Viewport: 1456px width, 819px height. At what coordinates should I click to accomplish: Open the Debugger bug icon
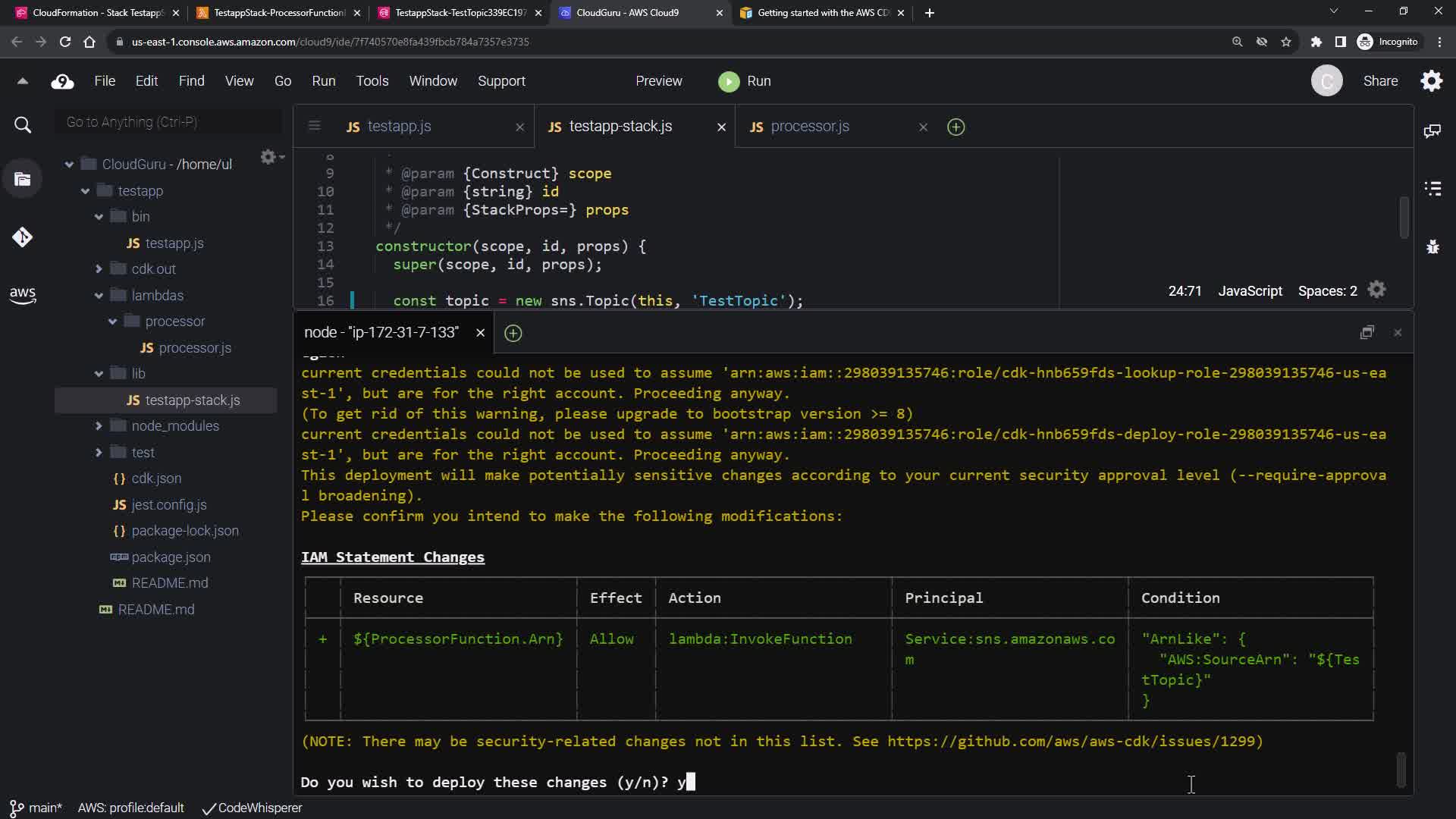[1432, 246]
